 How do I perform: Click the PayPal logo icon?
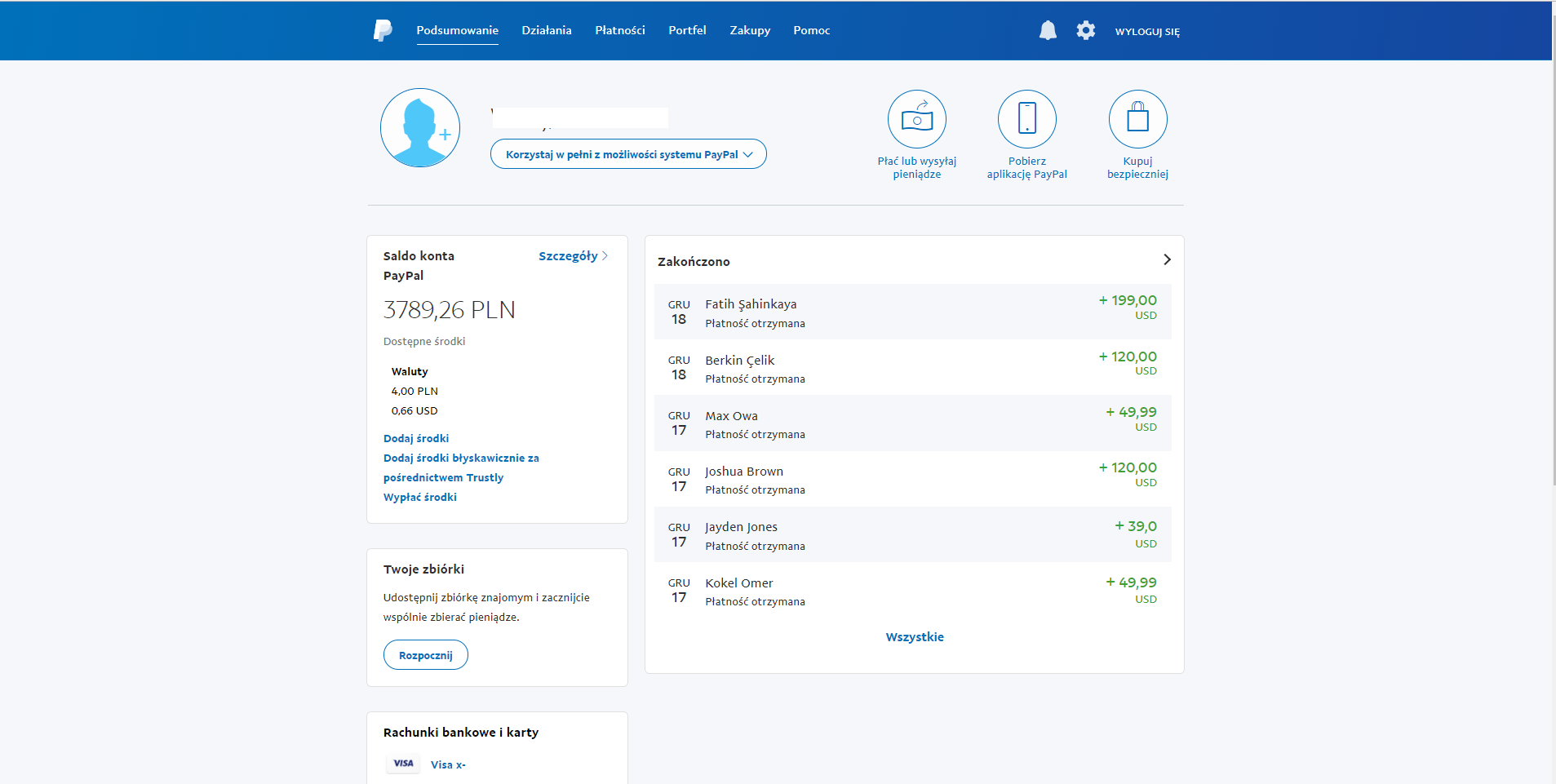click(x=383, y=30)
